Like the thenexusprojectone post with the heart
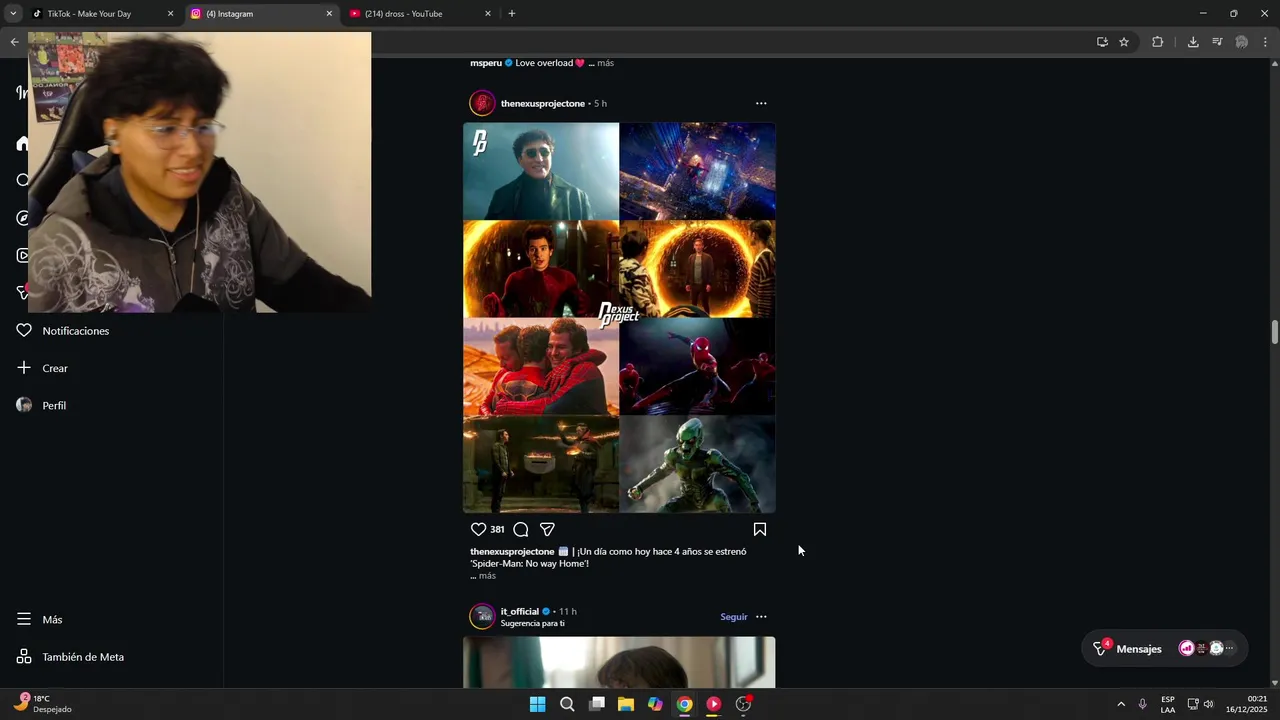 [x=478, y=529]
